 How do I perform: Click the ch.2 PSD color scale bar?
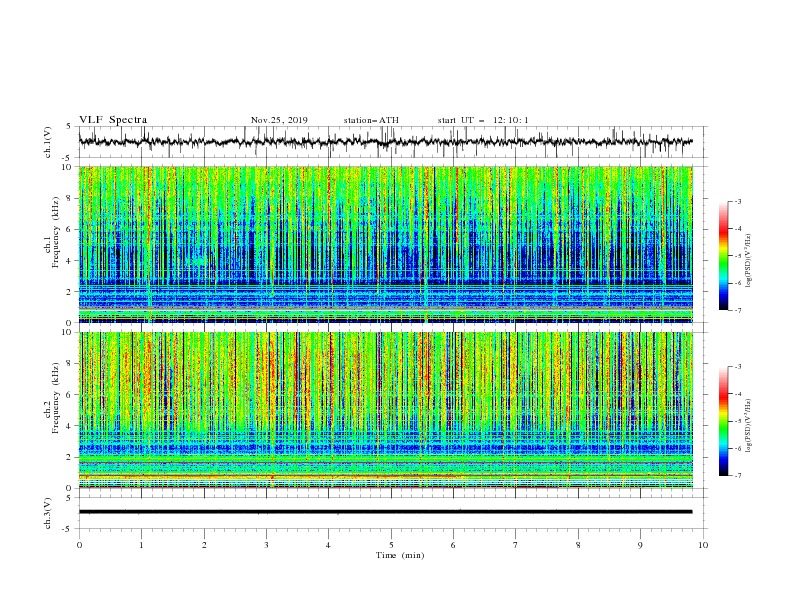point(723,421)
